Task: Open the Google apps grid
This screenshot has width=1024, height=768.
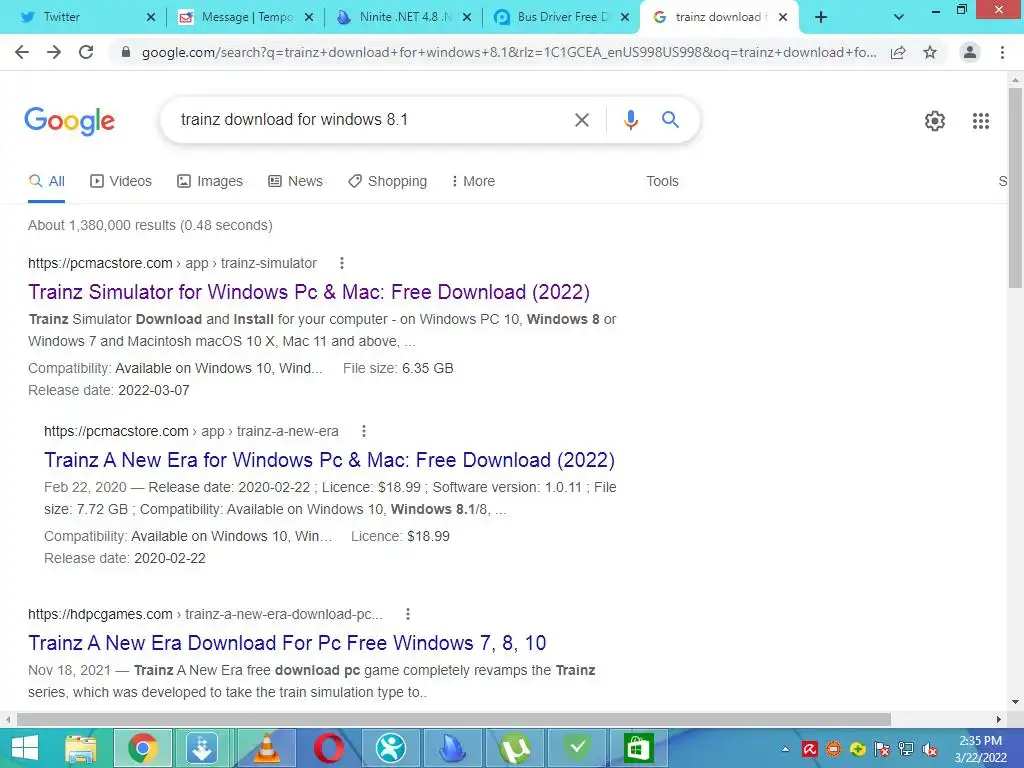Action: click(x=980, y=121)
